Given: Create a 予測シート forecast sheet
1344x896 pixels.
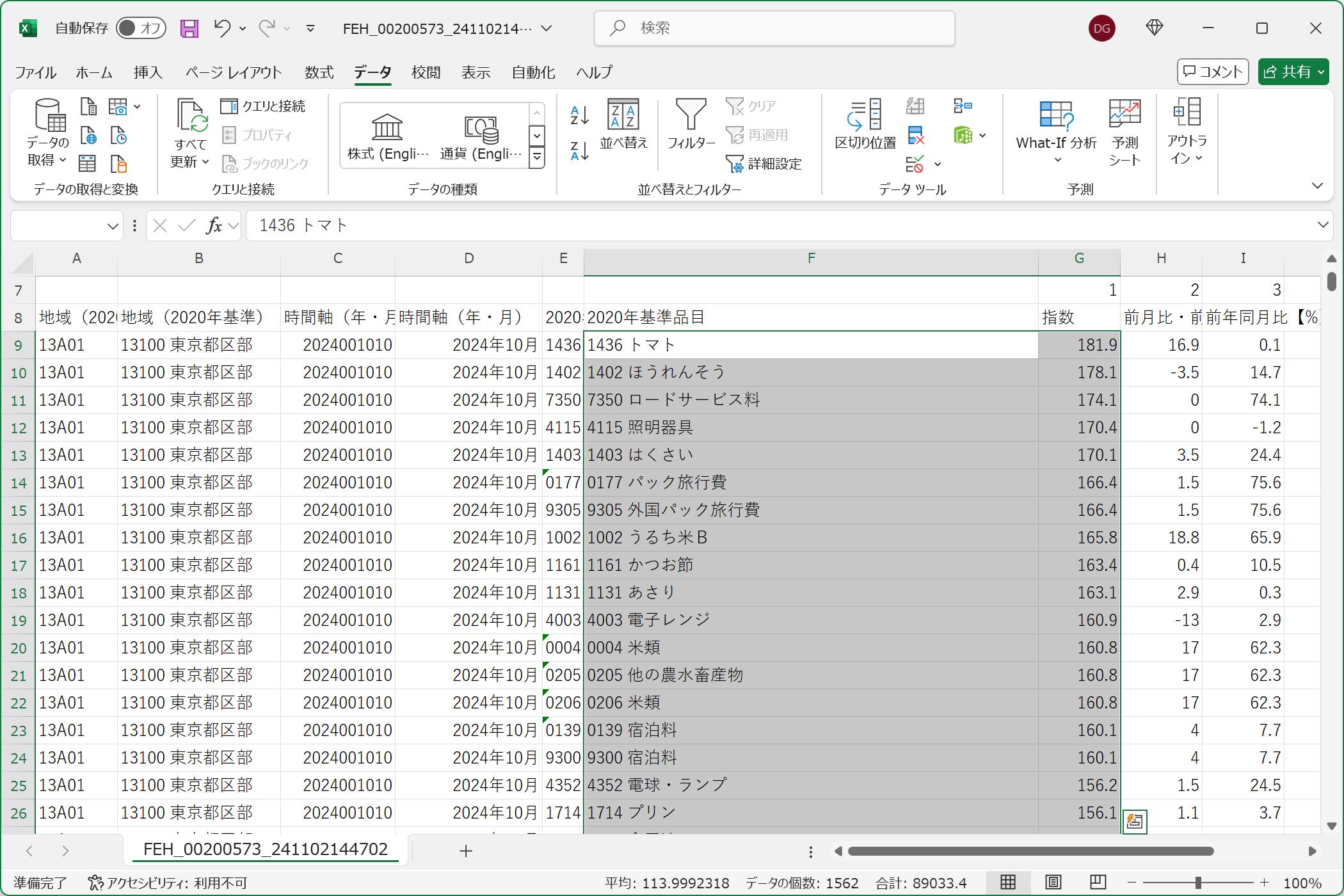Looking at the screenshot, I should [x=1124, y=132].
